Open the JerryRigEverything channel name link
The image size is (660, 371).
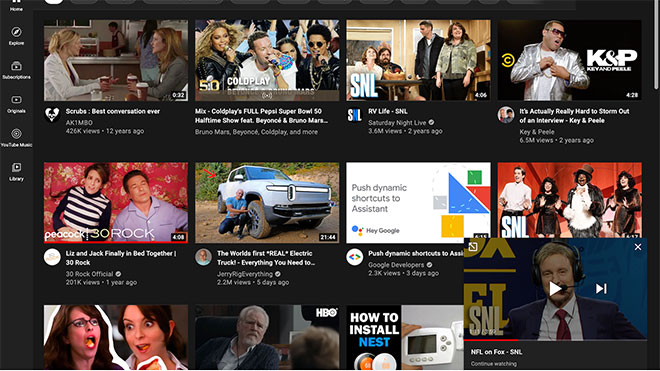click(245, 274)
